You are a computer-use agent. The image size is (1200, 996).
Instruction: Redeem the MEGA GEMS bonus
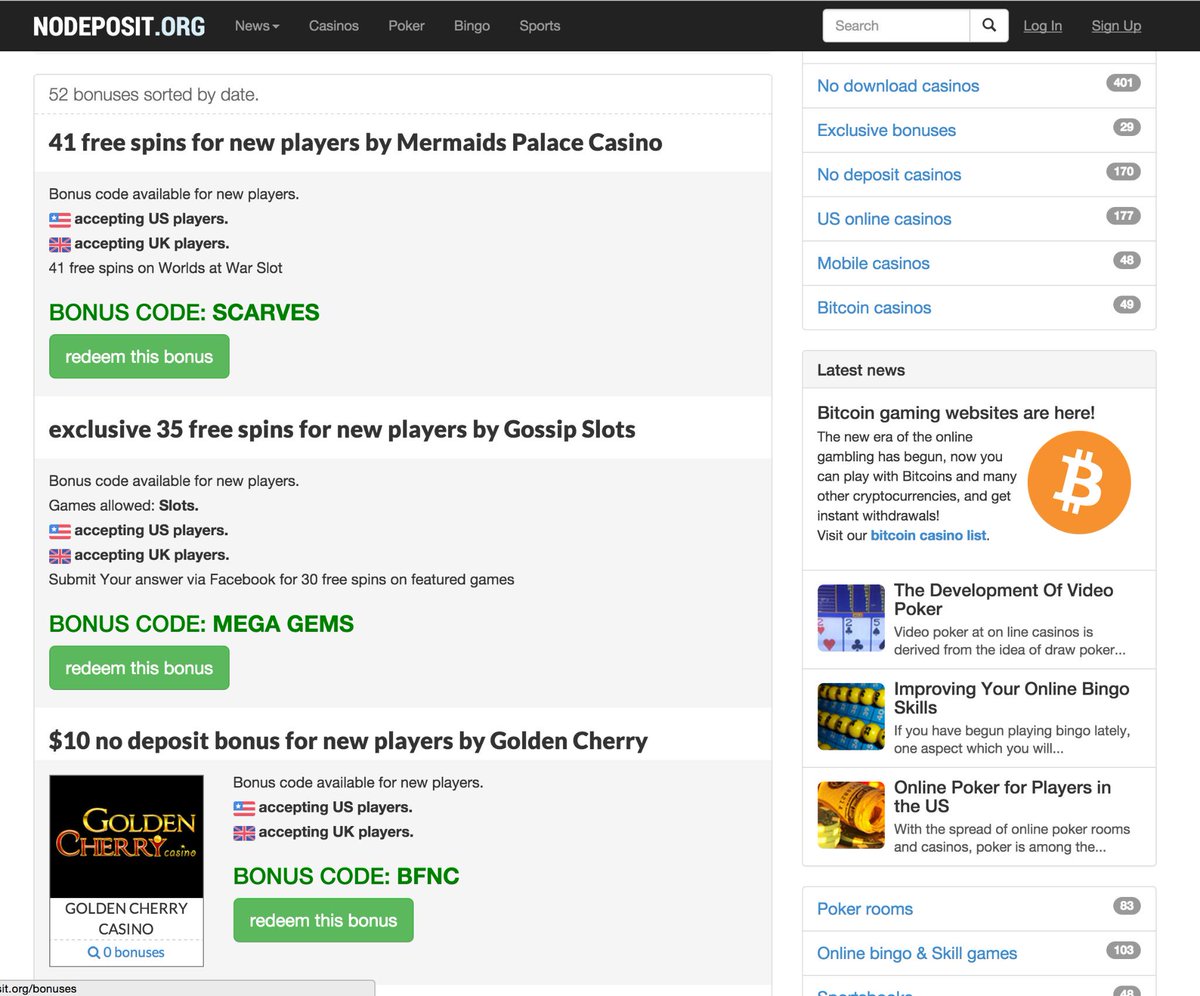[139, 668]
